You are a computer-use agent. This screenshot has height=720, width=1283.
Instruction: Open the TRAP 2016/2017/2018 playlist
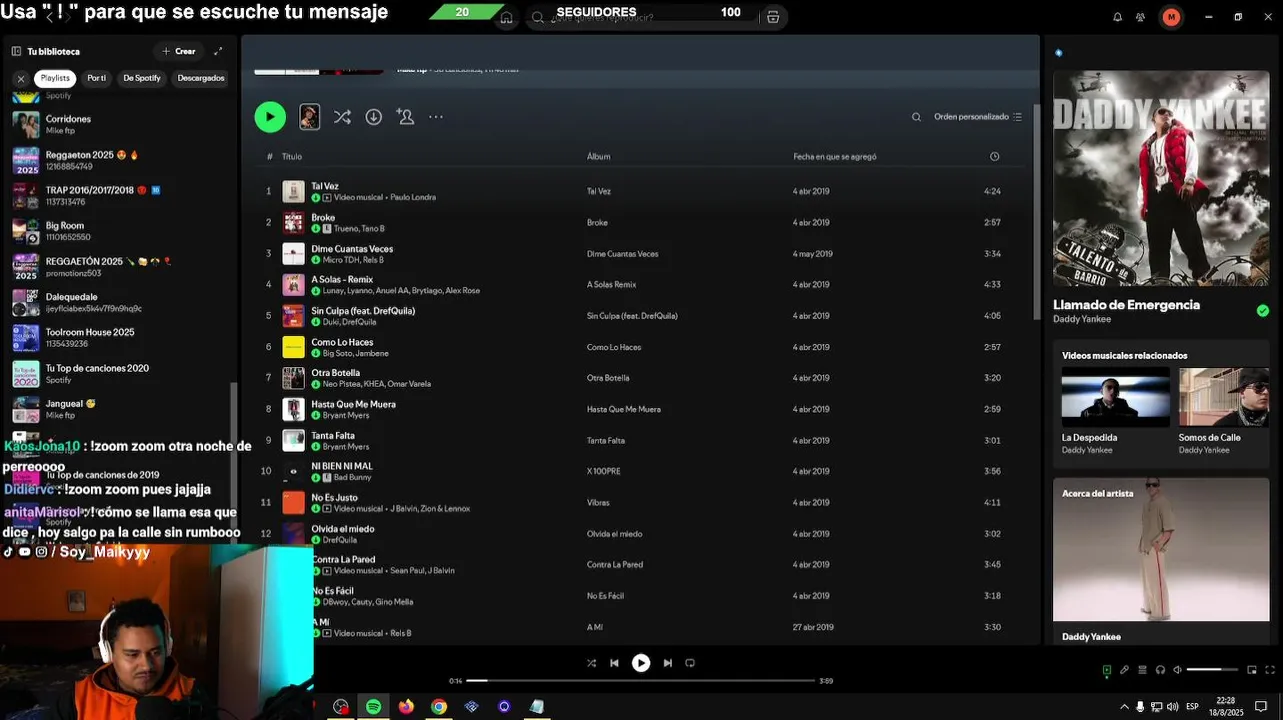pos(120,195)
